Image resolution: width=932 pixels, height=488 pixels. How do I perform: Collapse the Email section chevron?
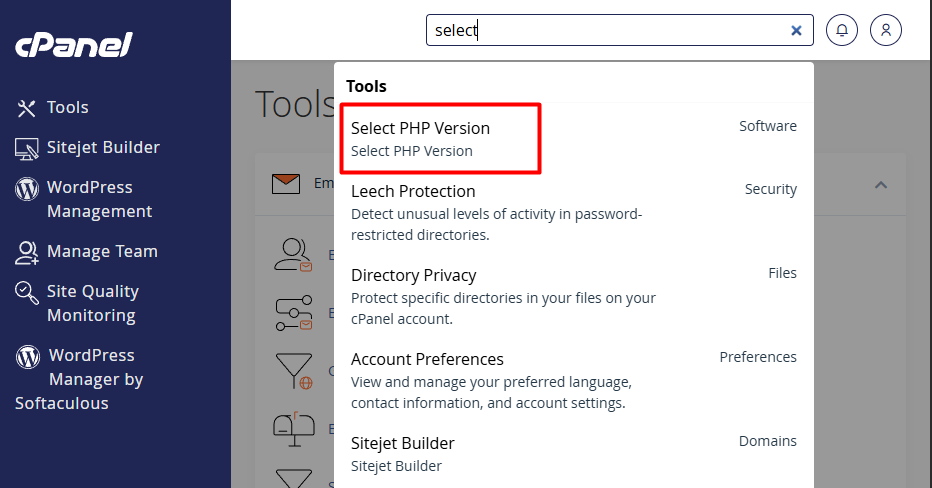click(881, 184)
